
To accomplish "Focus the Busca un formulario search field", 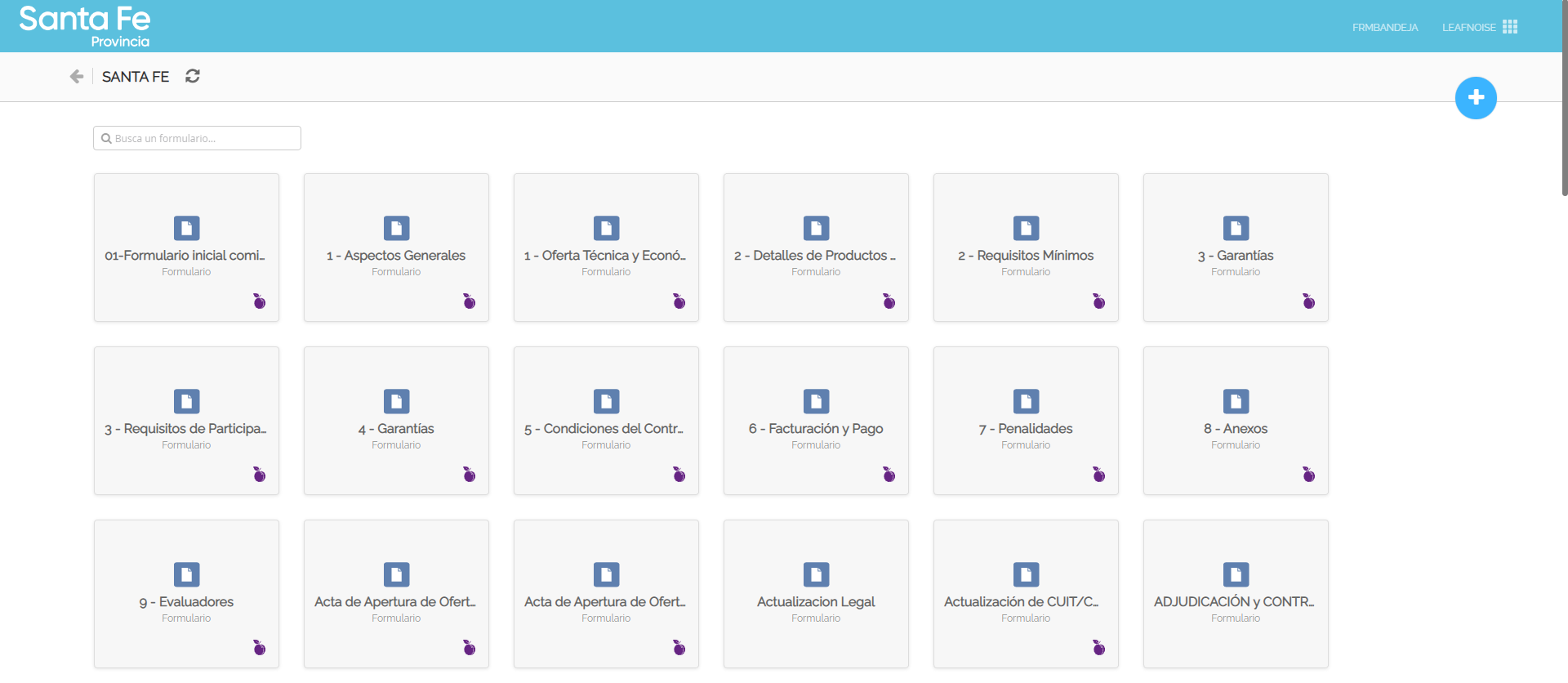I will tap(197, 138).
